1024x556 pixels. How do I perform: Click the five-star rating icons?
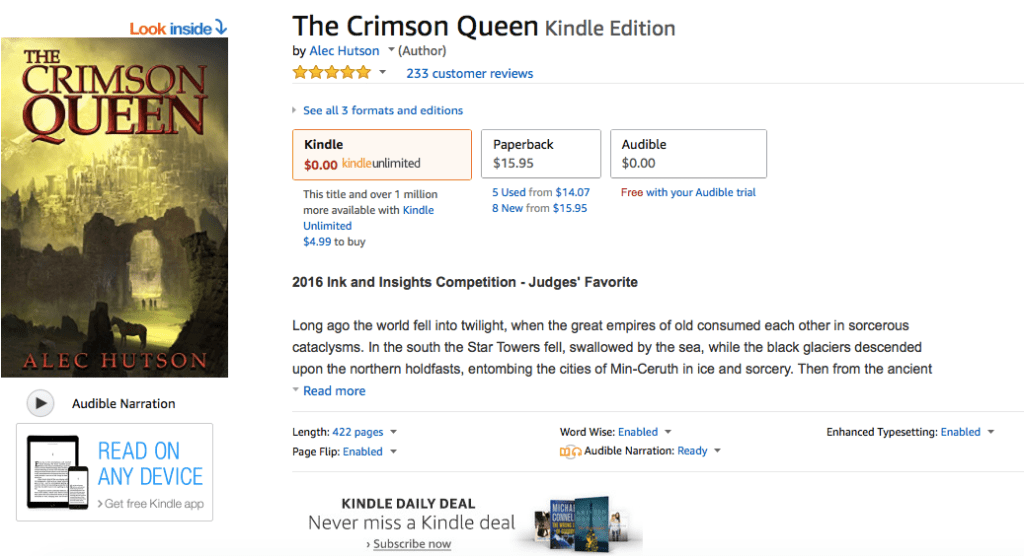point(331,73)
